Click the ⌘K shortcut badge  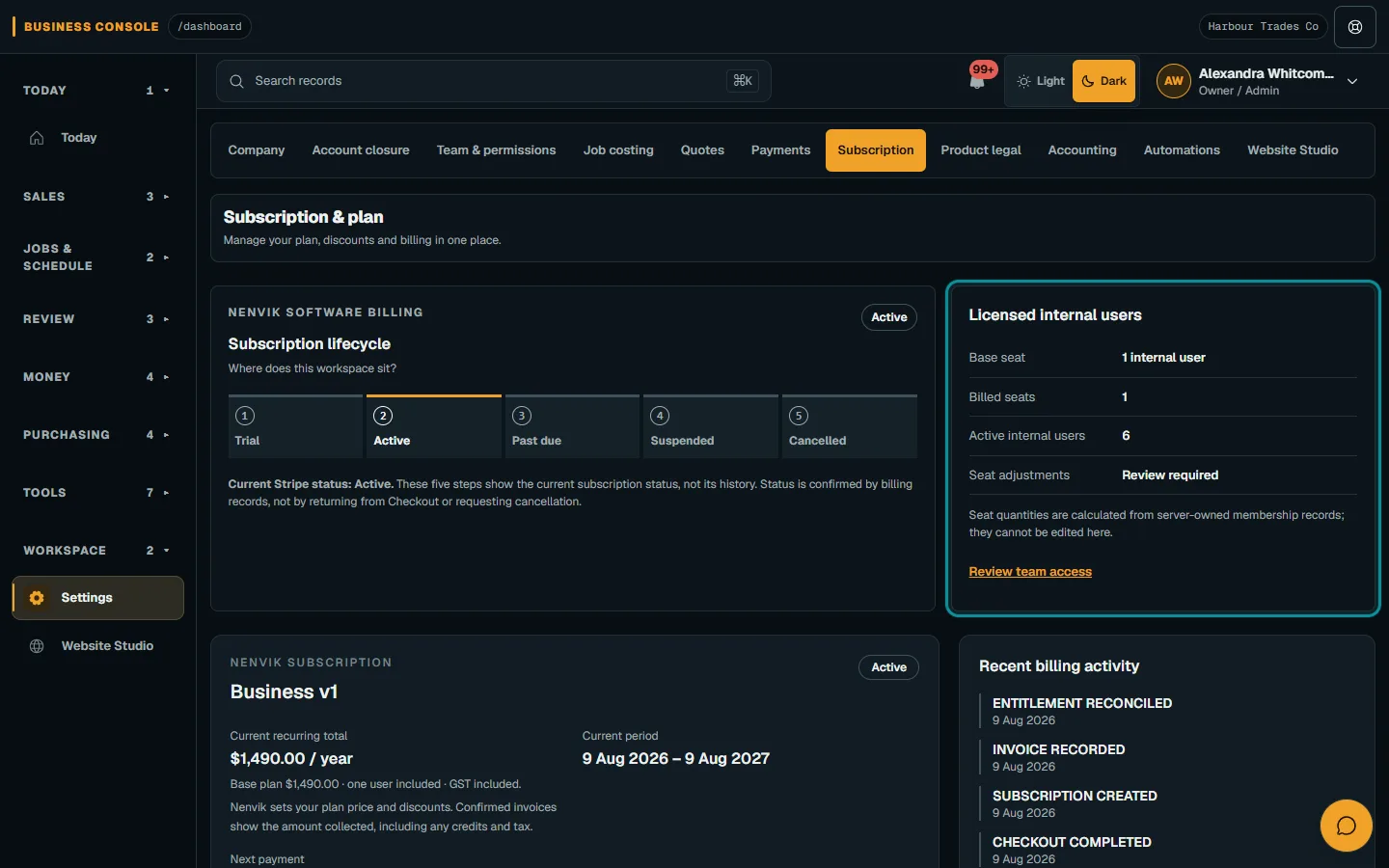point(743,81)
